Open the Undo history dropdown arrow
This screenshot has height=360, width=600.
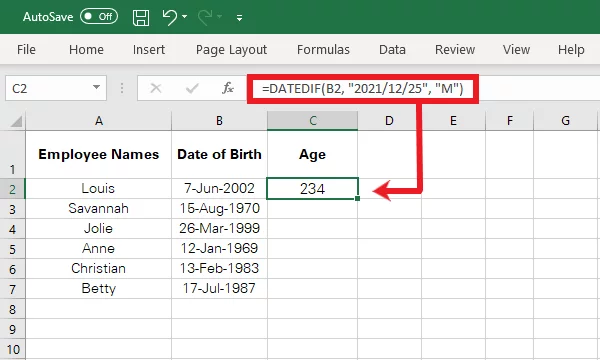coord(185,17)
